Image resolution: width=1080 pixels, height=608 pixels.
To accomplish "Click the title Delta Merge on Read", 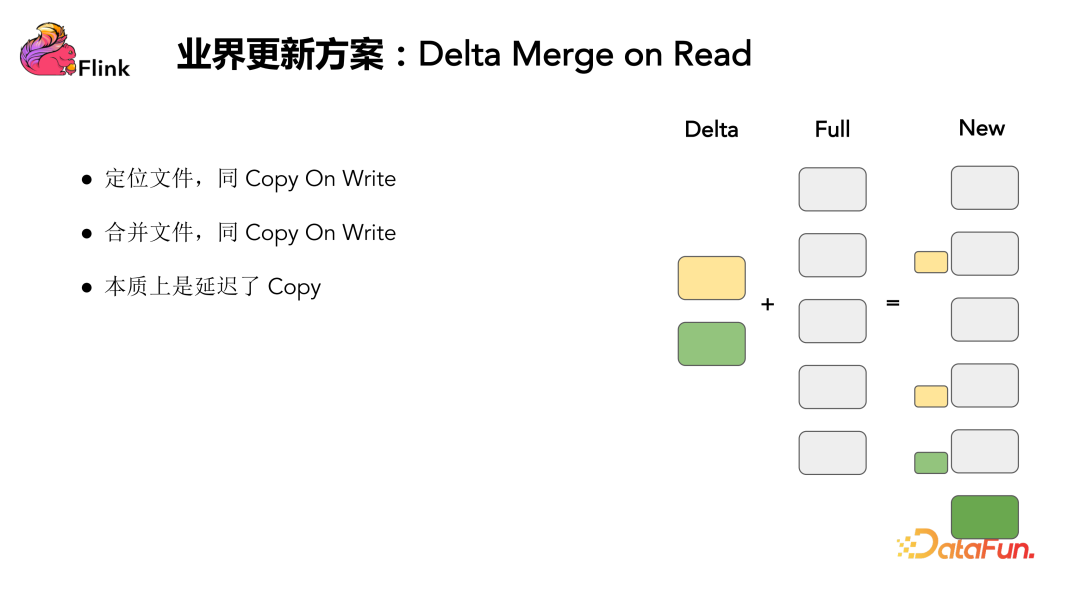I will (x=585, y=54).
